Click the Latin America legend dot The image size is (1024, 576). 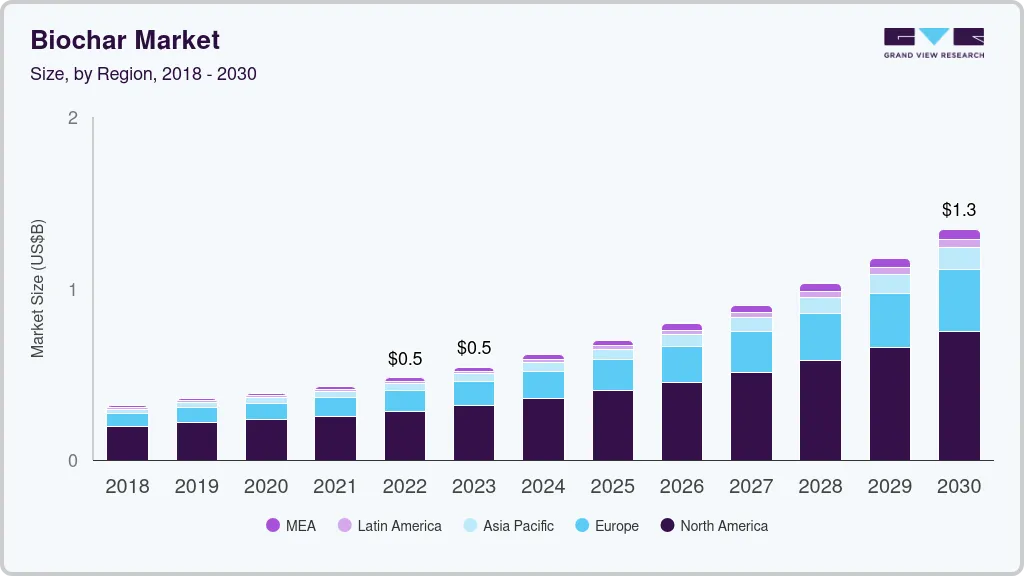pos(344,525)
